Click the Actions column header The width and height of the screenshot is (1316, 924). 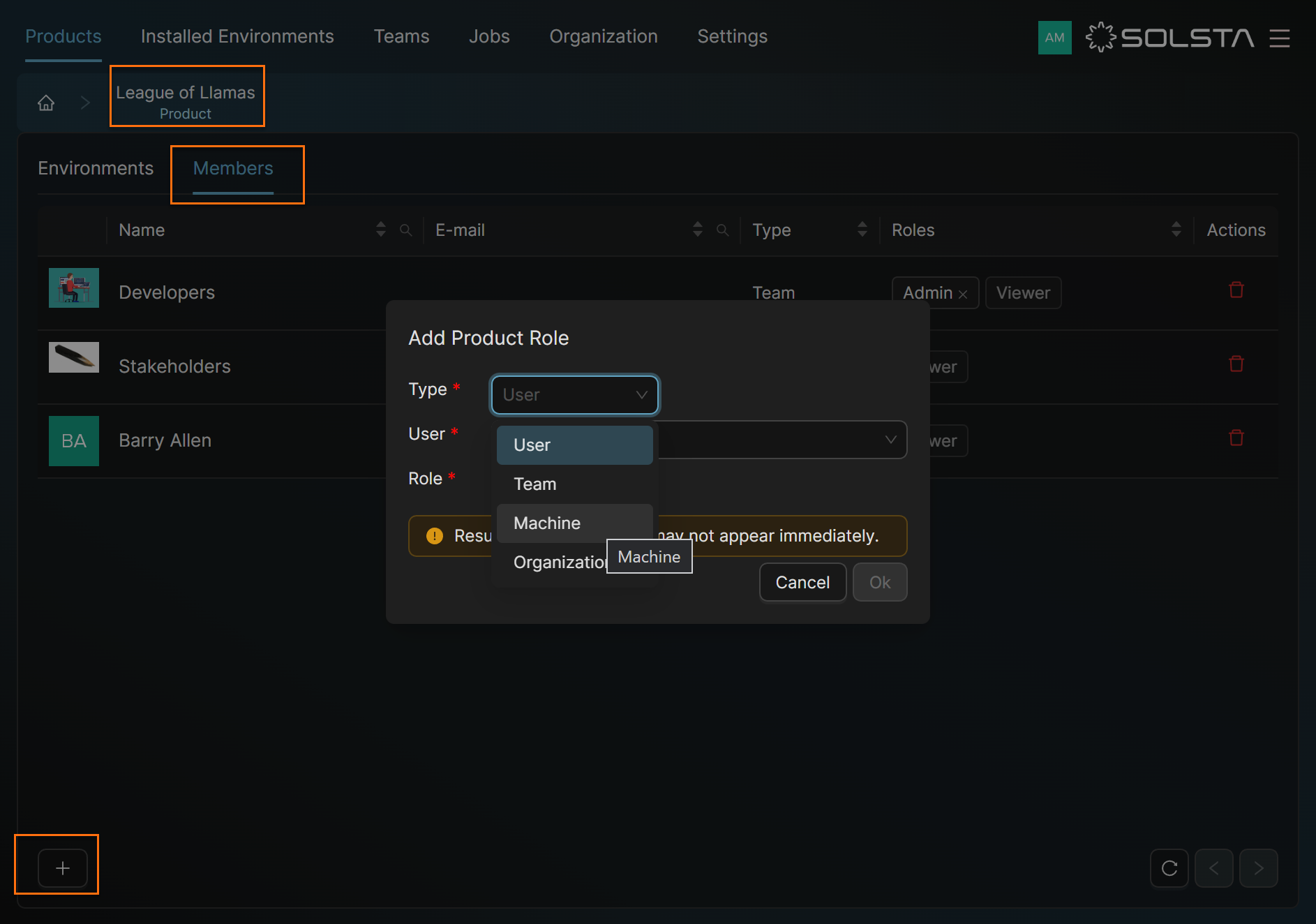click(1236, 230)
